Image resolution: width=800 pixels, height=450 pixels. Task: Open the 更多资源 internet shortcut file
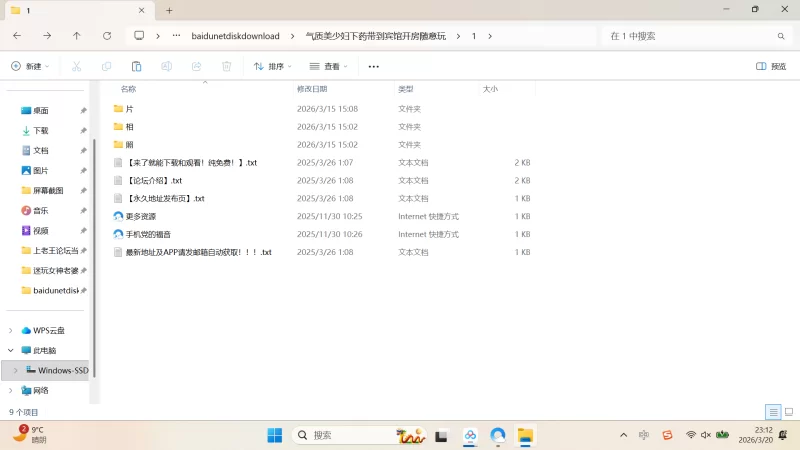coord(141,216)
